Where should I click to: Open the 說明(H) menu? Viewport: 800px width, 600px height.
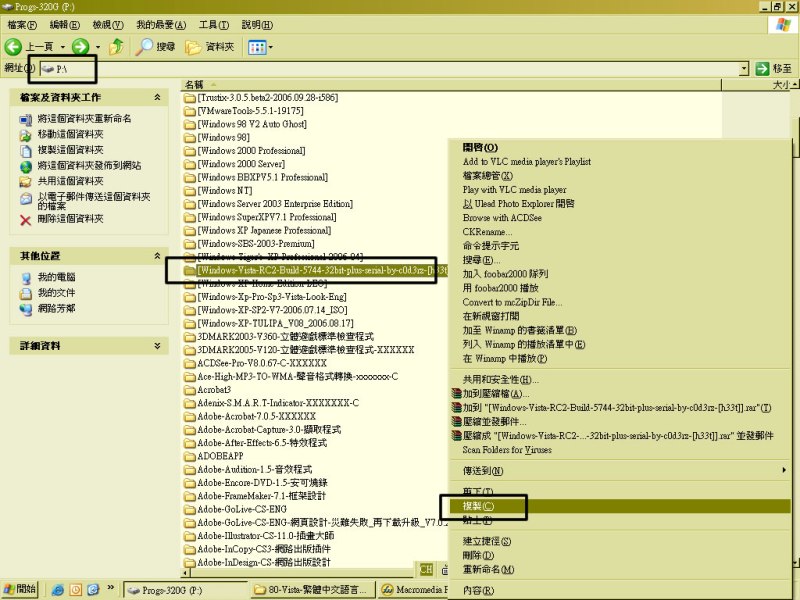pyautogui.click(x=257, y=24)
